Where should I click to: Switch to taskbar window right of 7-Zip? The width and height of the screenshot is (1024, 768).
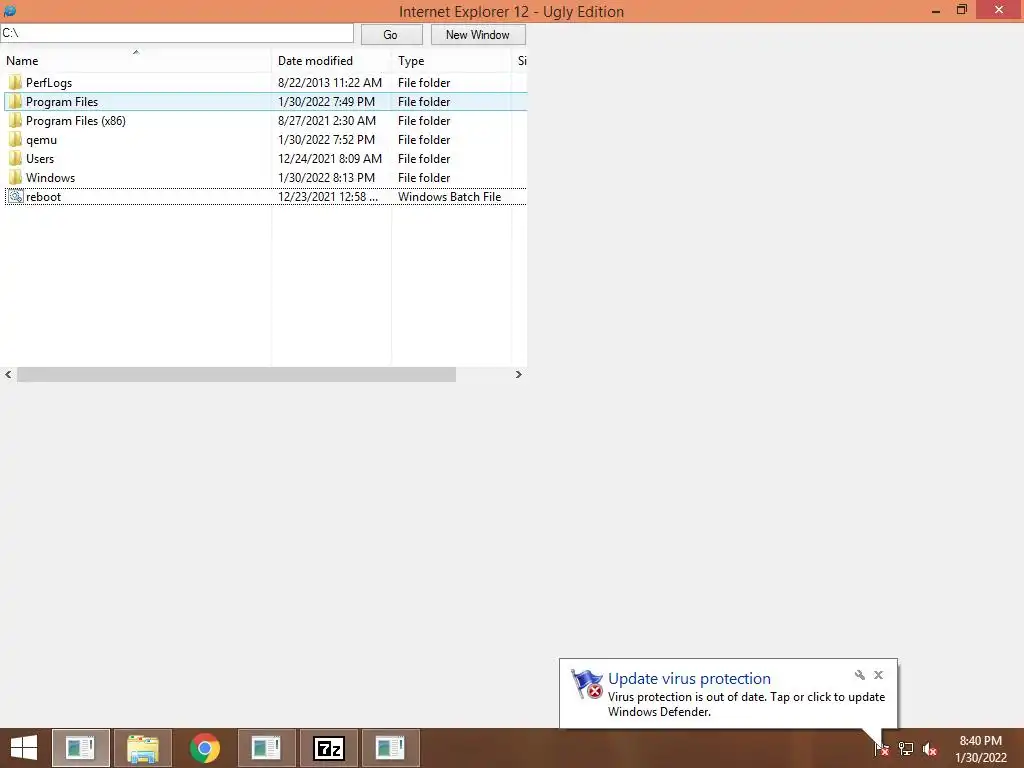coord(391,748)
